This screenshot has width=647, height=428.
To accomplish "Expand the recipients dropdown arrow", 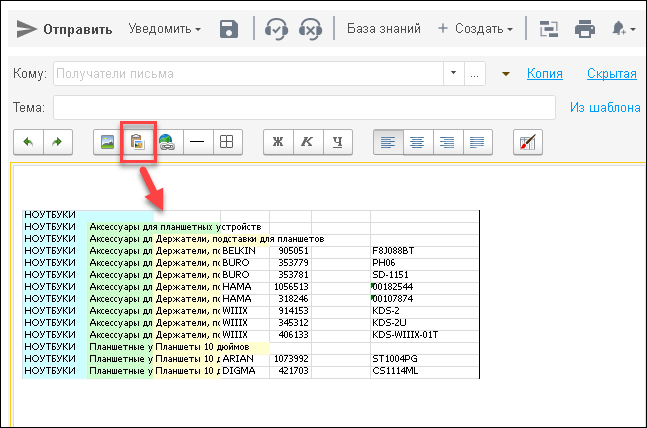I will click(x=453, y=73).
